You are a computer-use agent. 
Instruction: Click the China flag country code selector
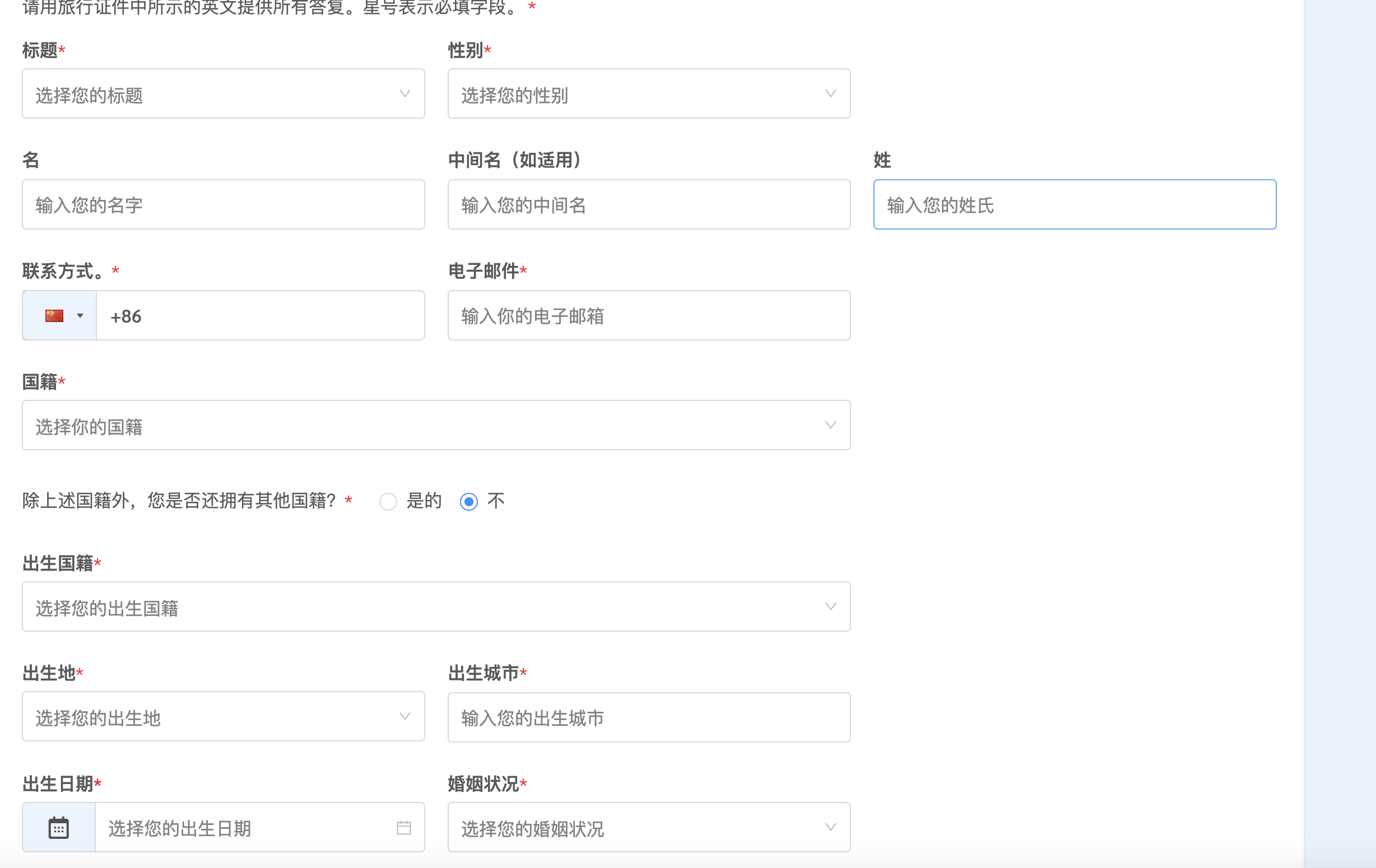(x=54, y=316)
